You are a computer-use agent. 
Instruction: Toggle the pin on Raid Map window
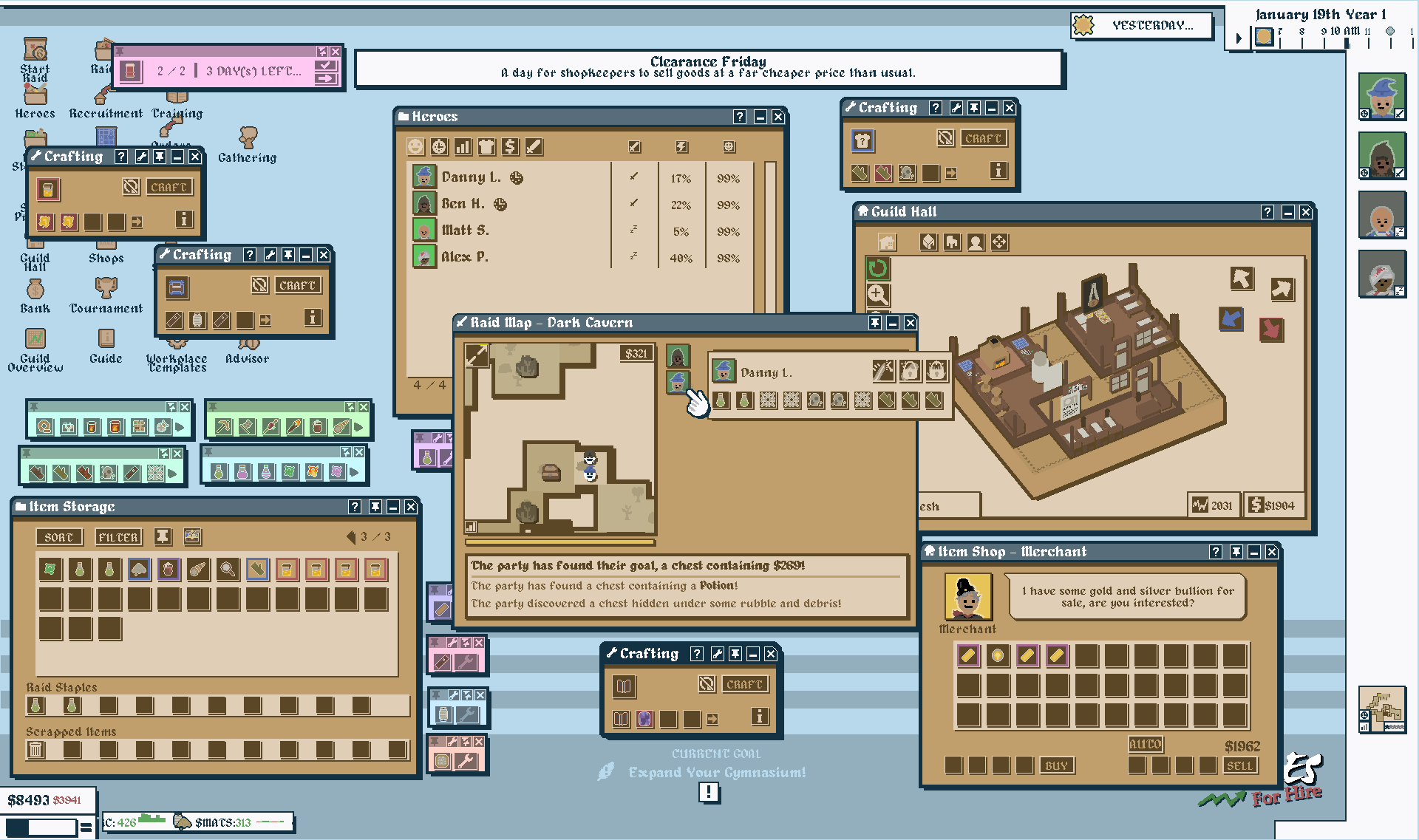[875, 323]
